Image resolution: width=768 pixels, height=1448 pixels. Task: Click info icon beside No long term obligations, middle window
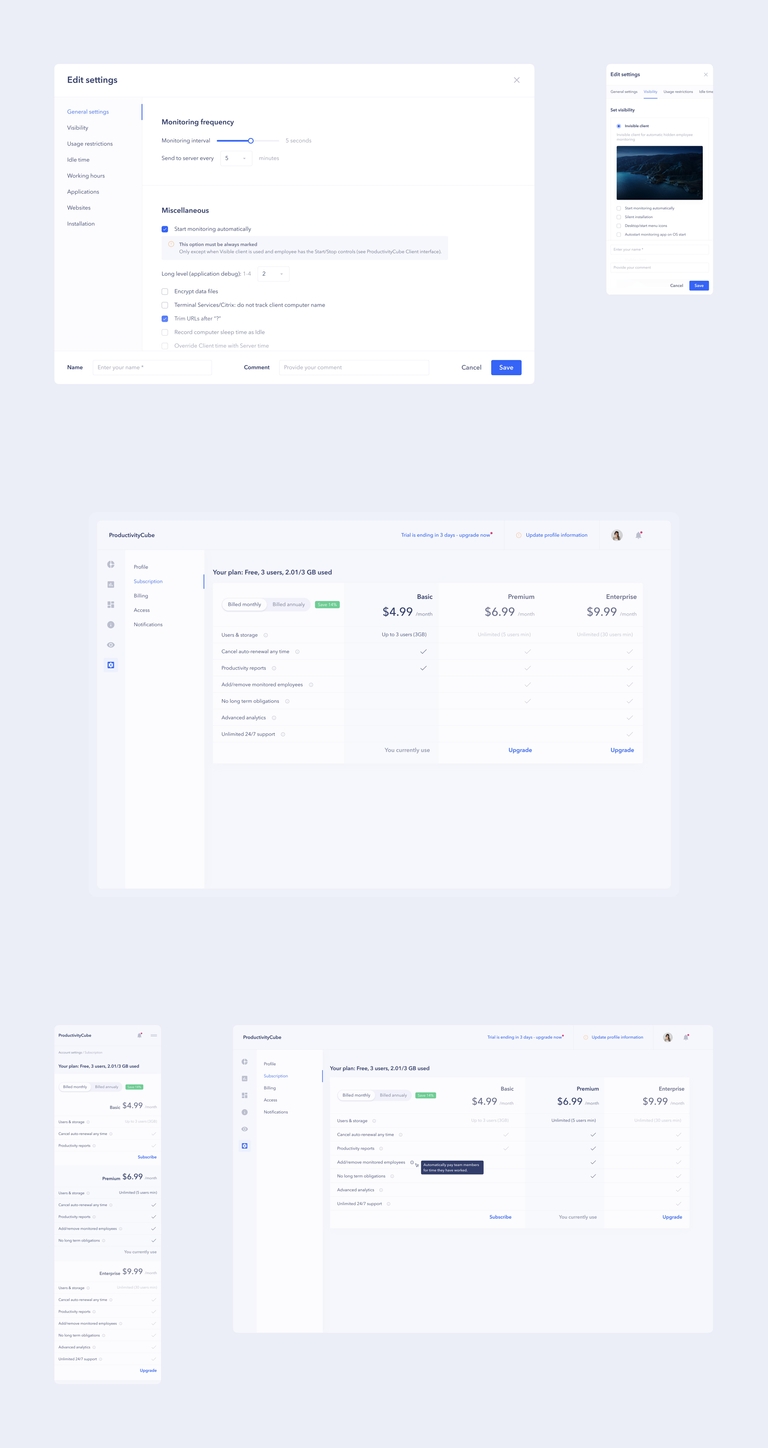[288, 701]
